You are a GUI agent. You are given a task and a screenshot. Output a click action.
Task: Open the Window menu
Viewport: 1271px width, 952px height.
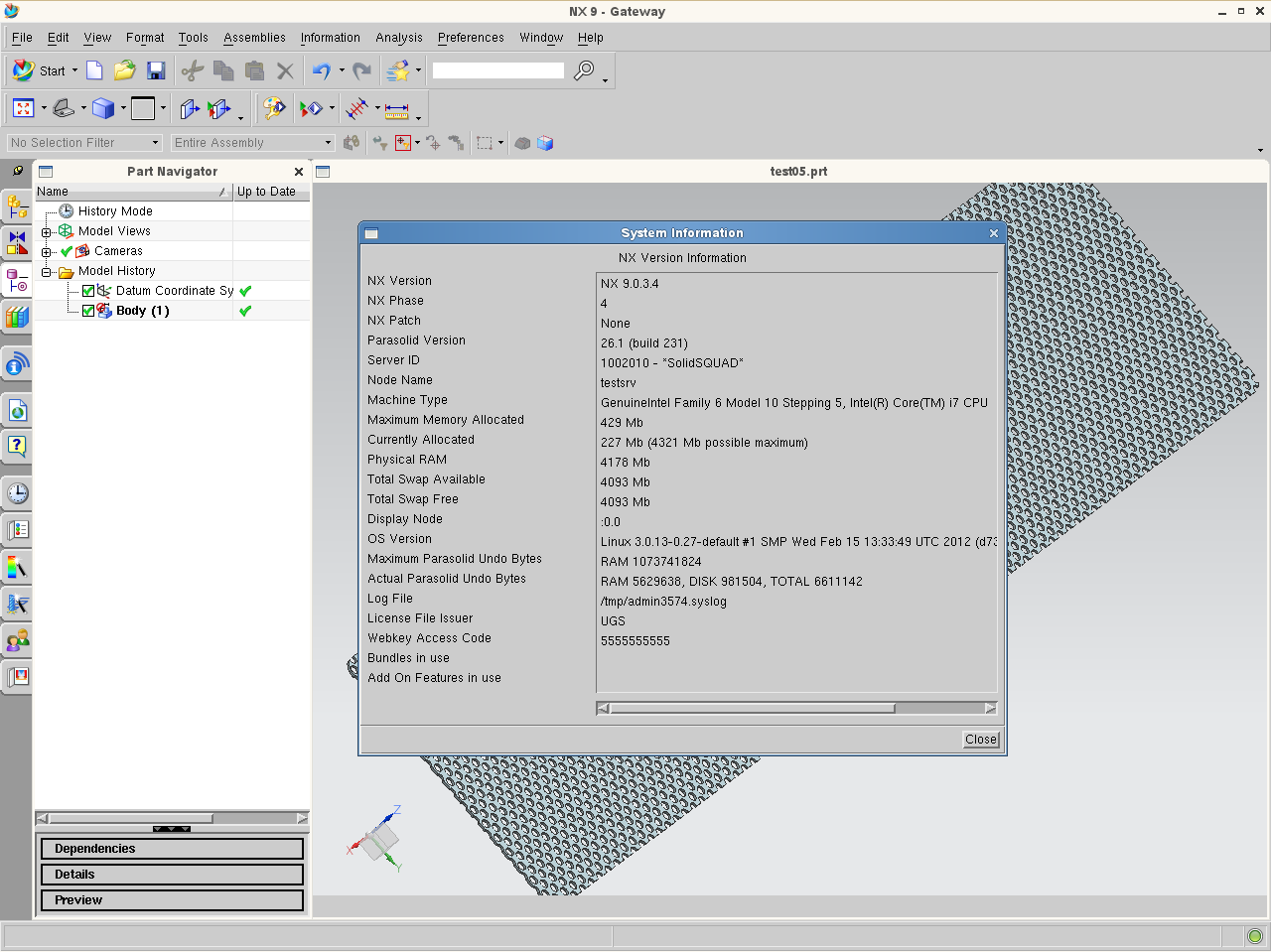coord(541,38)
